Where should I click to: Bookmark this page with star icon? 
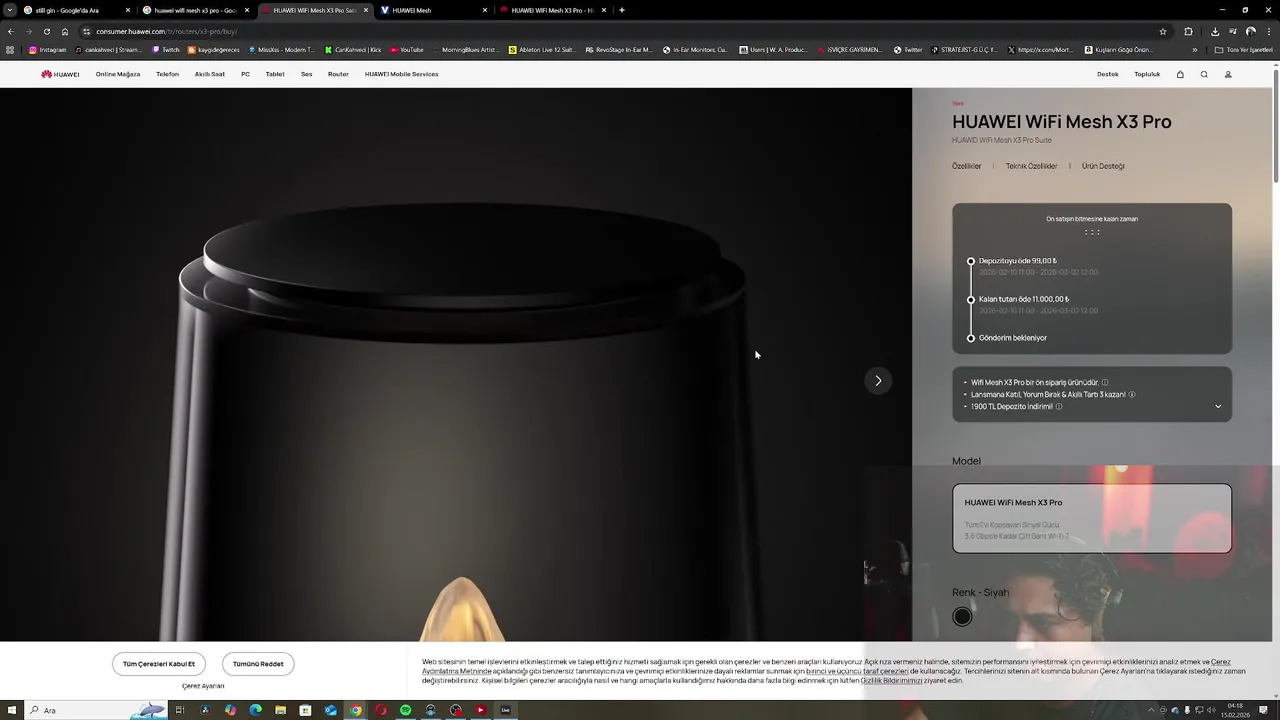coord(1162,31)
